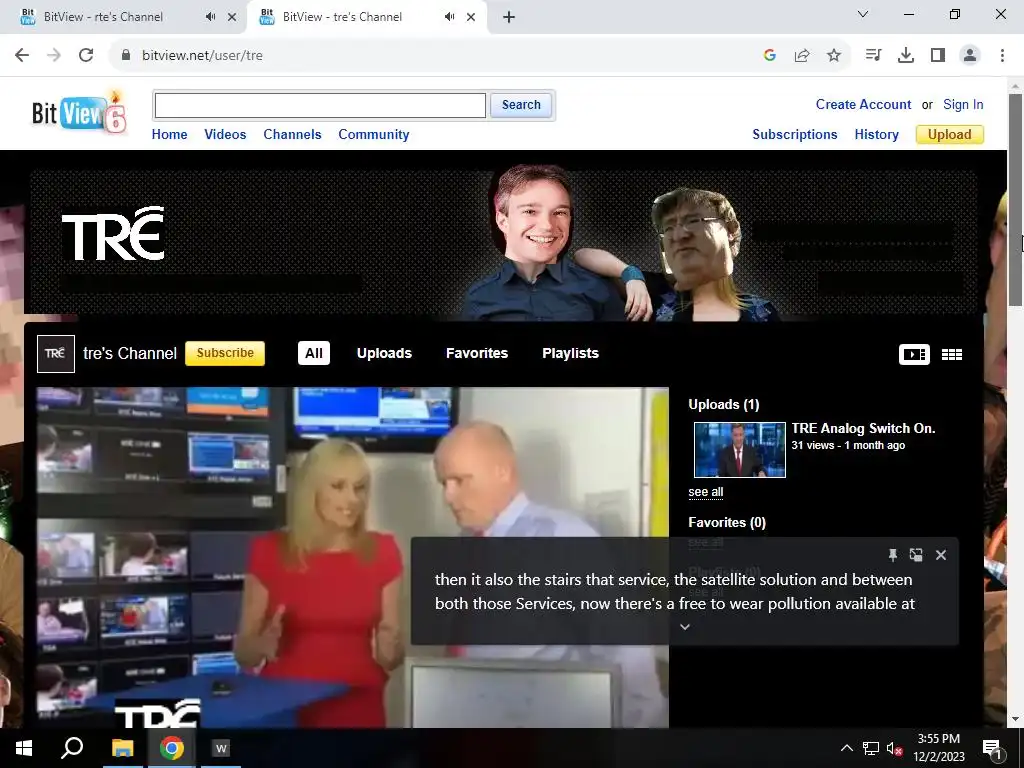Open Windows taskbar search

coord(72,748)
